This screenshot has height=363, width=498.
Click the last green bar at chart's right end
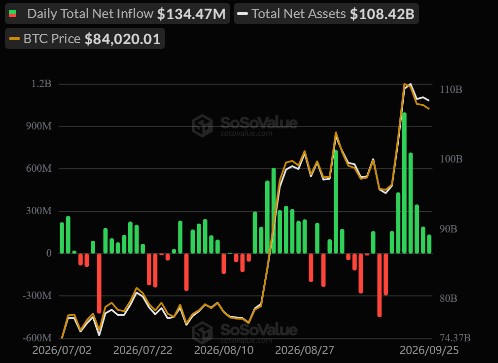[x=429, y=244]
